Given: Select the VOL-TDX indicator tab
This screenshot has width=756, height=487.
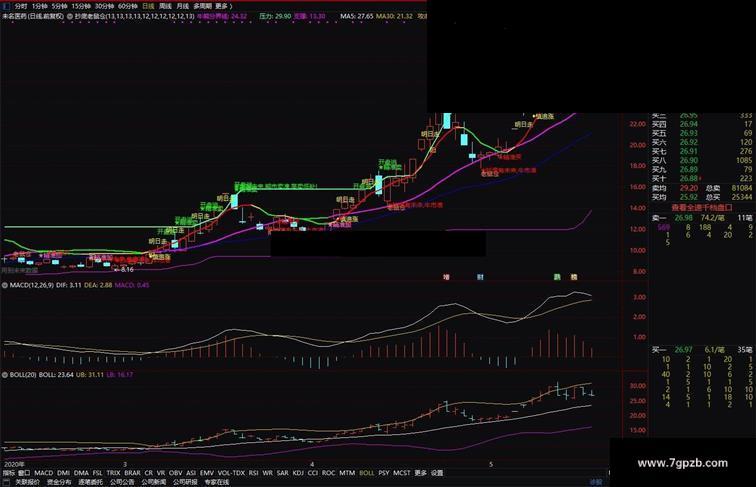Looking at the screenshot, I should coord(231,473).
